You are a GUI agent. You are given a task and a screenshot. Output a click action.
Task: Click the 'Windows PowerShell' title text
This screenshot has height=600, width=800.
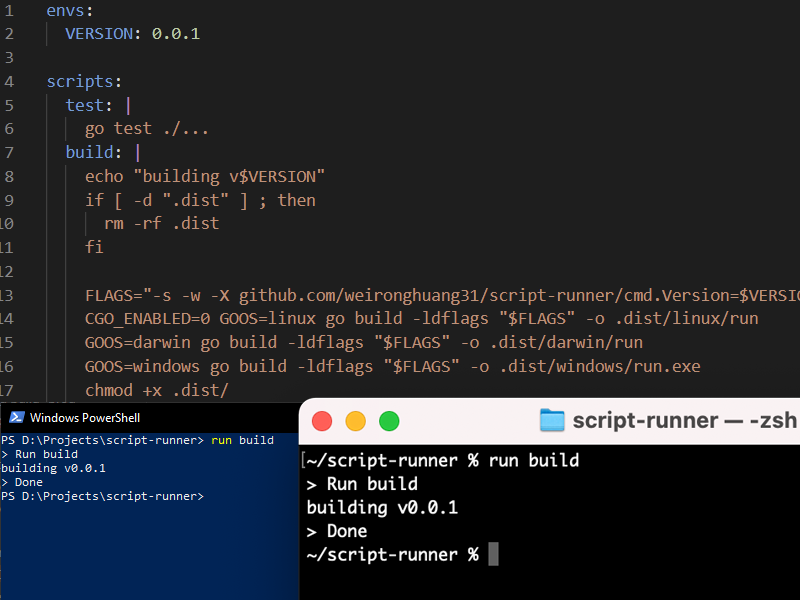click(x=85, y=418)
